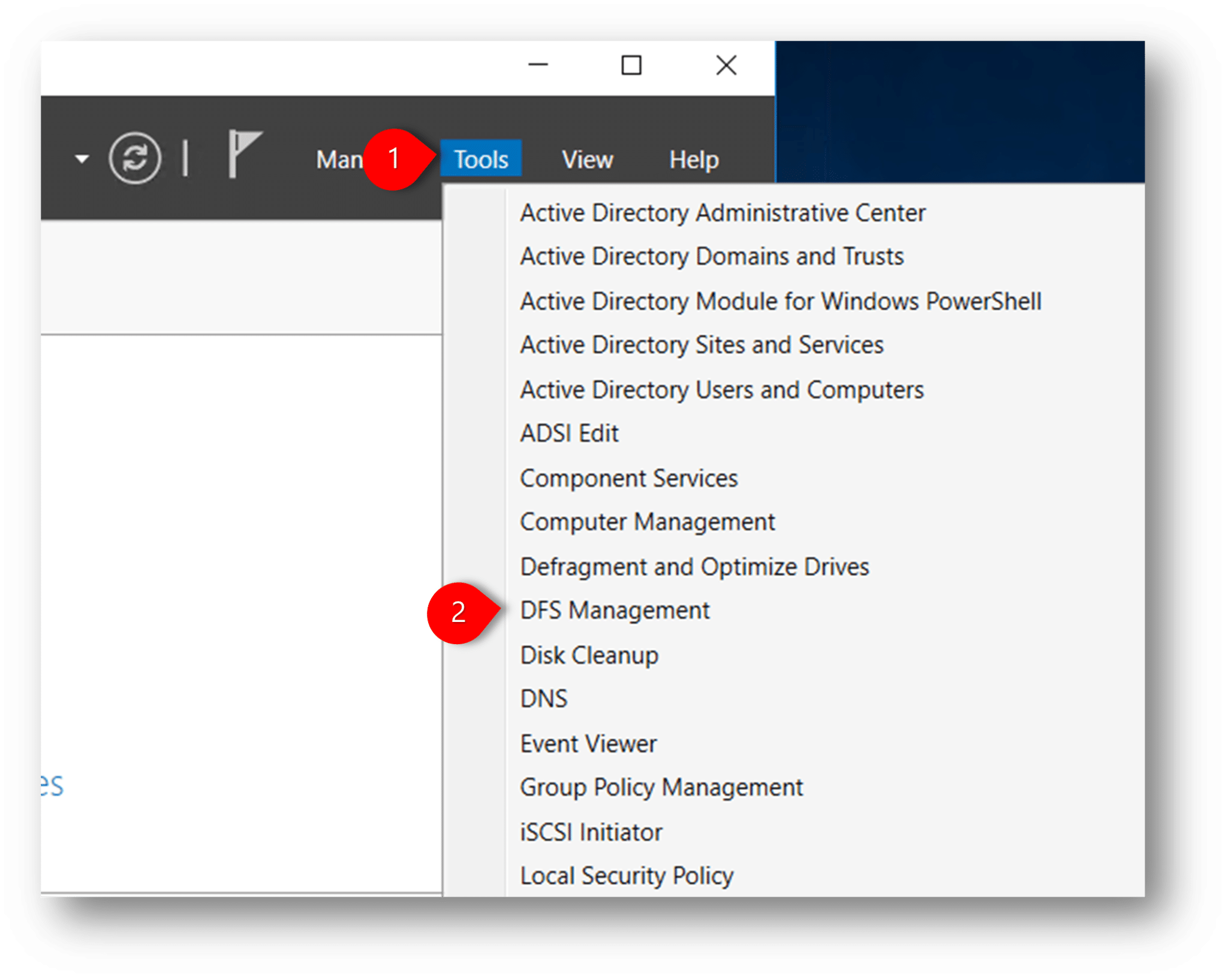Open Defragment and Optimize Drives
The height and width of the screenshot is (980, 1228).
pos(694,566)
